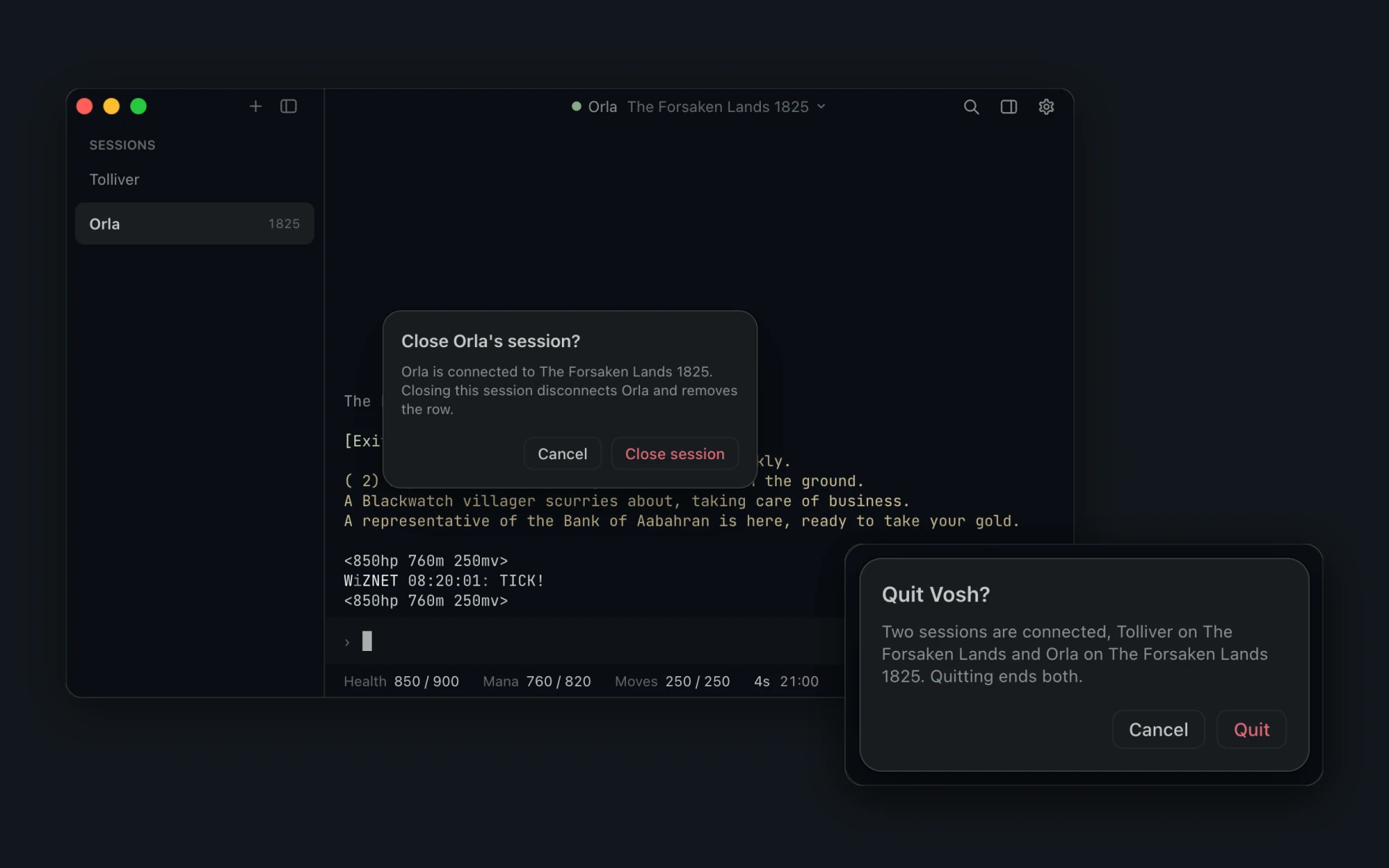
Task: Click the Mana 760 / 820 status
Action: [537, 681]
